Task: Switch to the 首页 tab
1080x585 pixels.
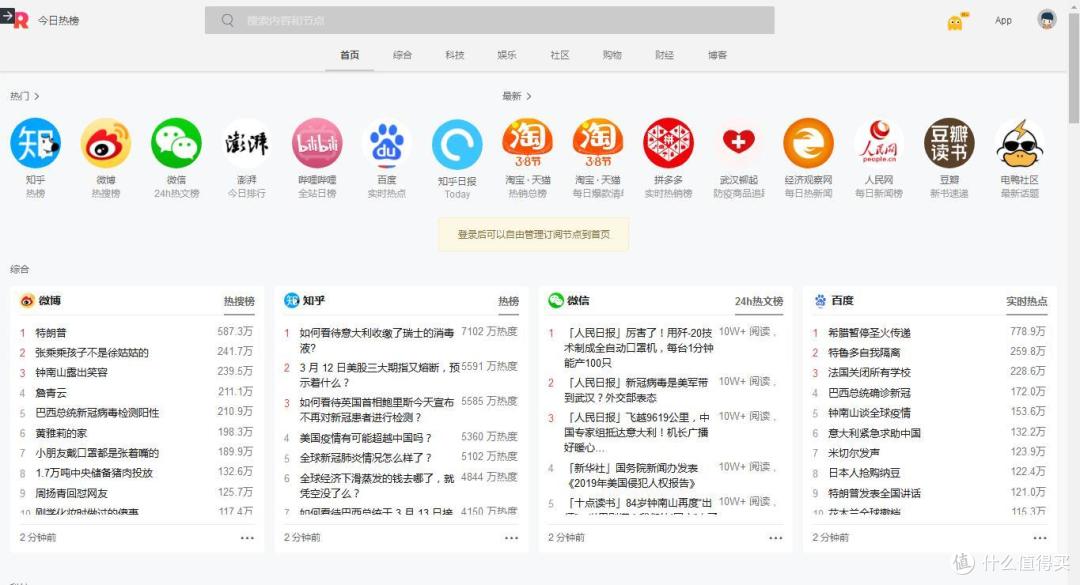Action: coord(350,55)
